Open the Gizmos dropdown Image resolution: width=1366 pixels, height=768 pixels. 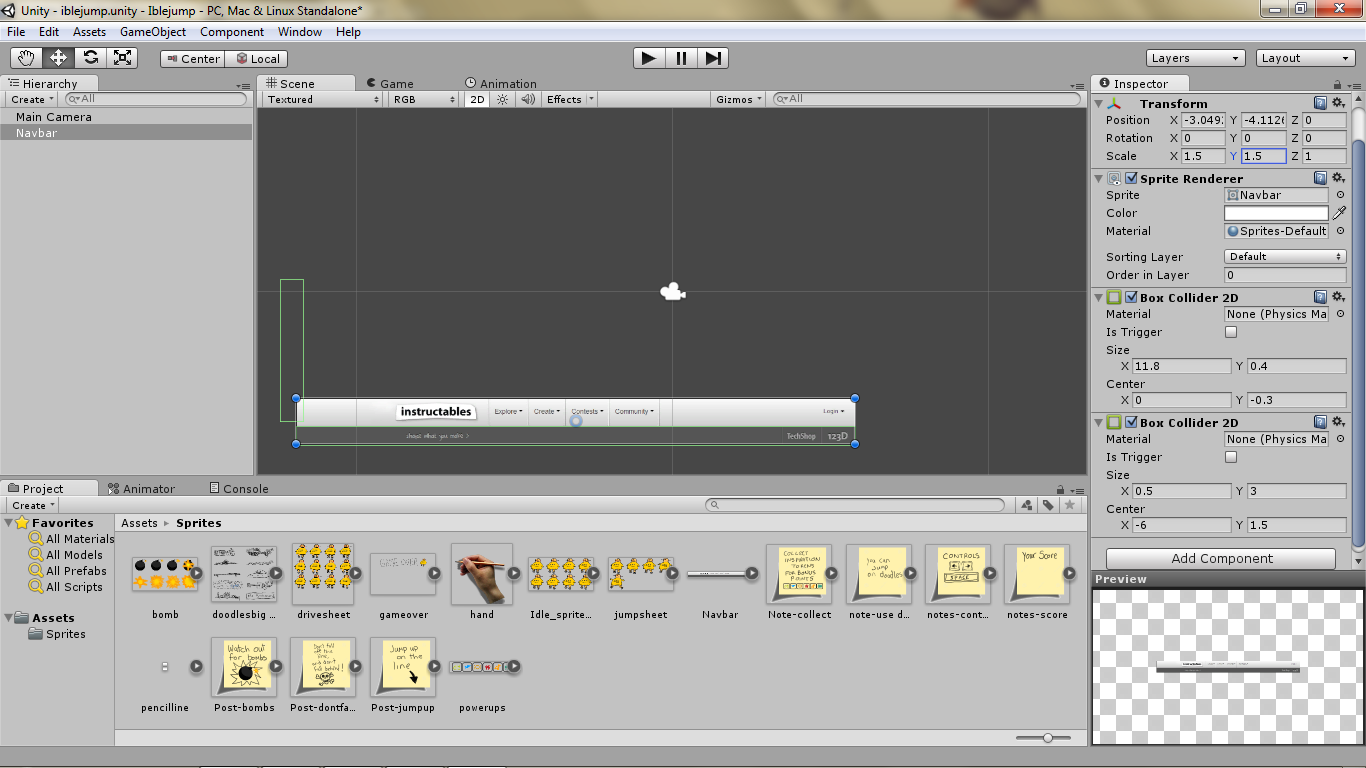737,99
